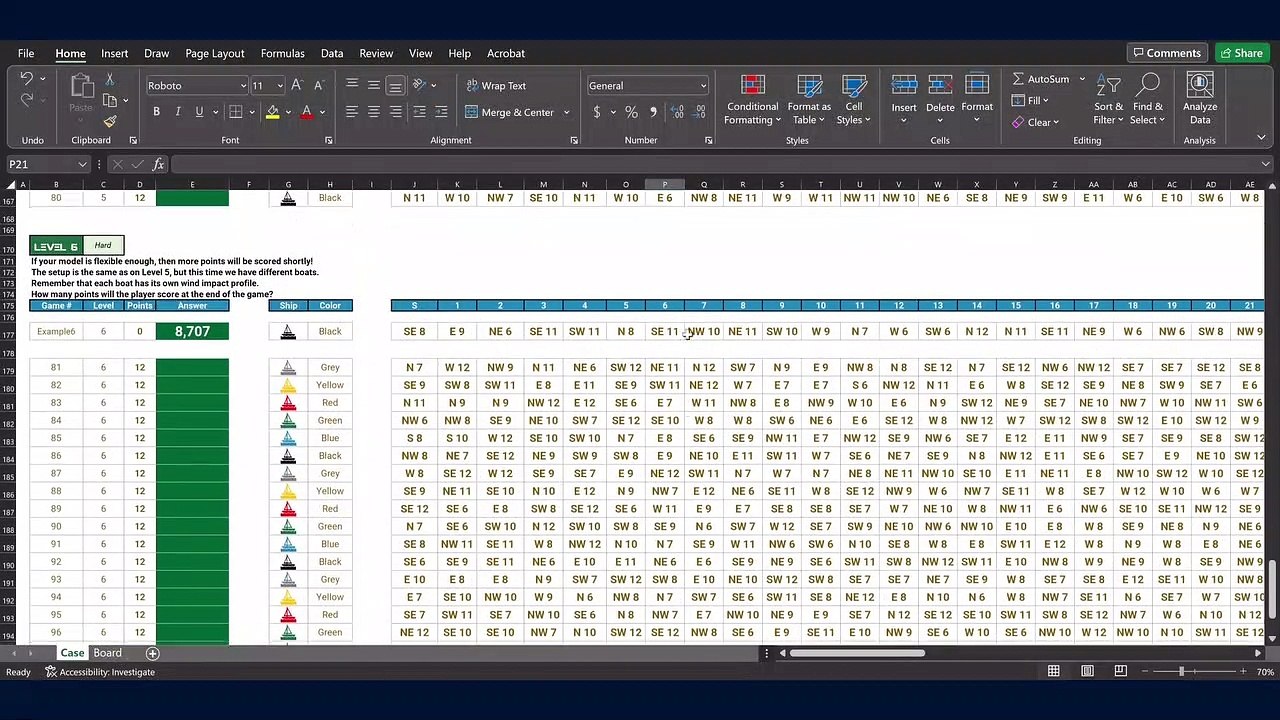The height and width of the screenshot is (720, 1280).
Task: Select the green 8,707 answer cell
Action: [x=192, y=331]
